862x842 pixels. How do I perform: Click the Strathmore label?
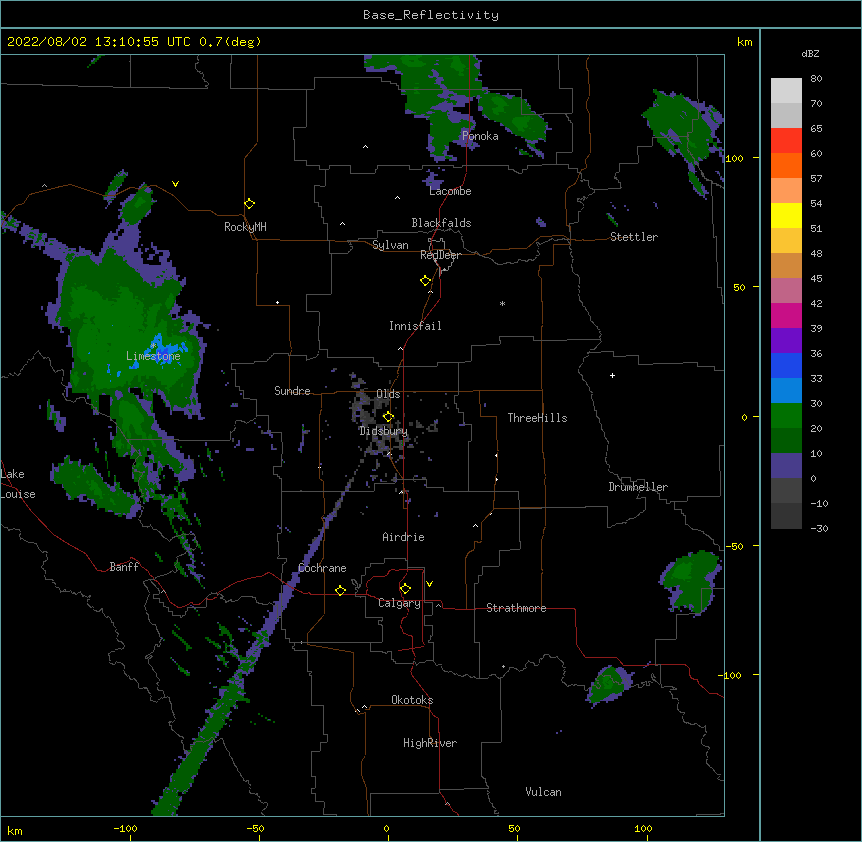(x=516, y=608)
